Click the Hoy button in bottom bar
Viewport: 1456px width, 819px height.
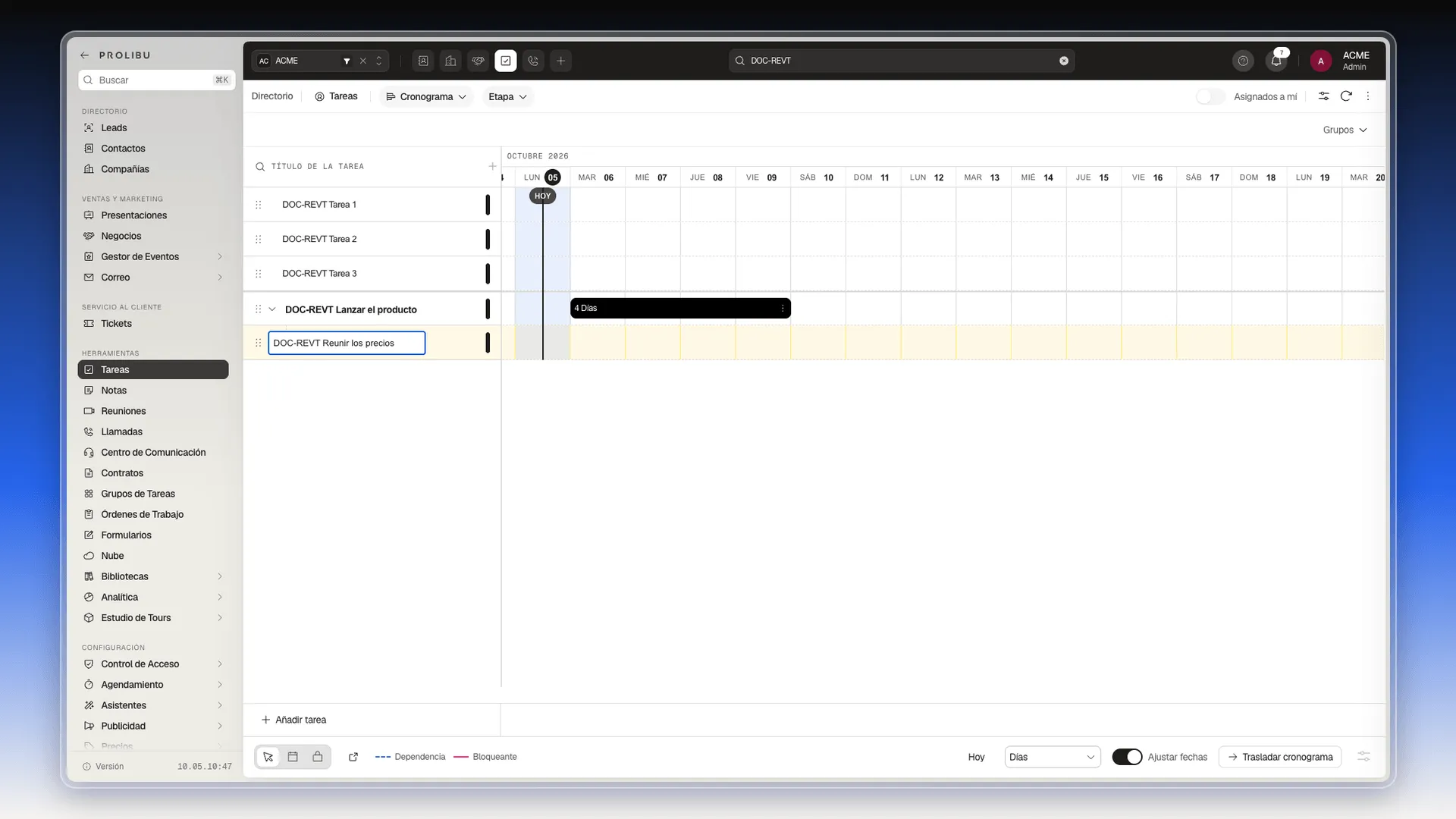tap(976, 757)
